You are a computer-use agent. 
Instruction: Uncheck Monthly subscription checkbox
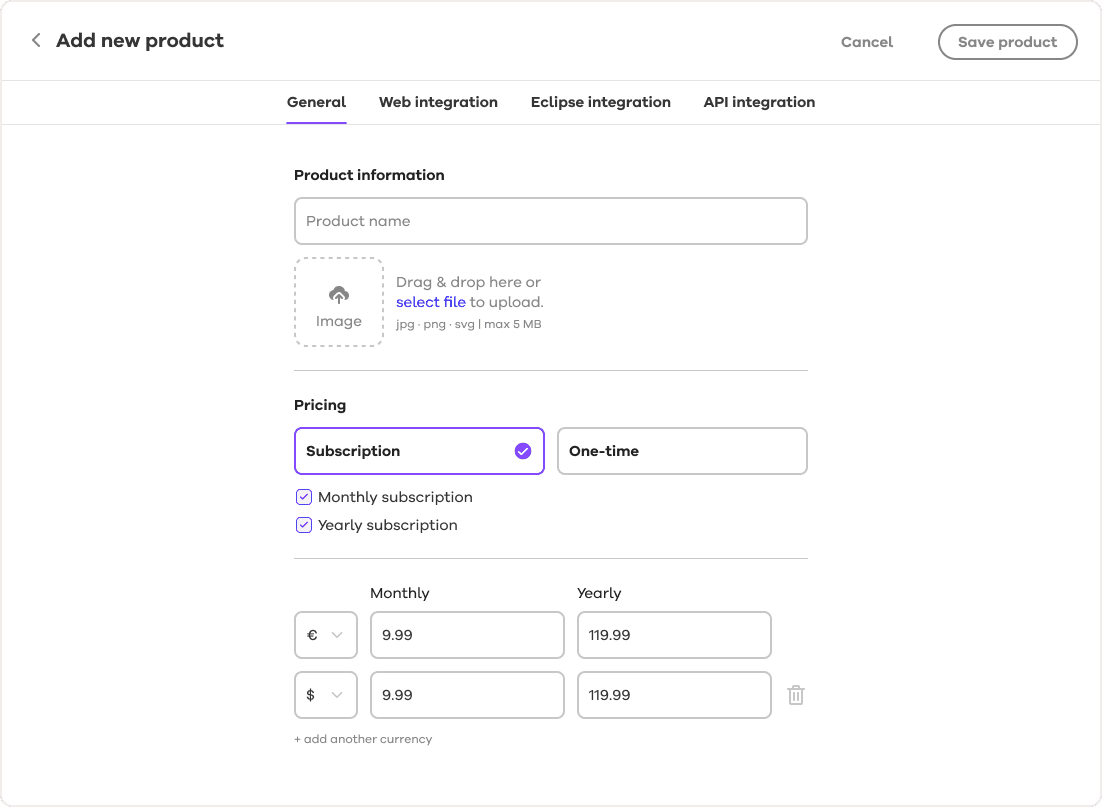tap(304, 497)
